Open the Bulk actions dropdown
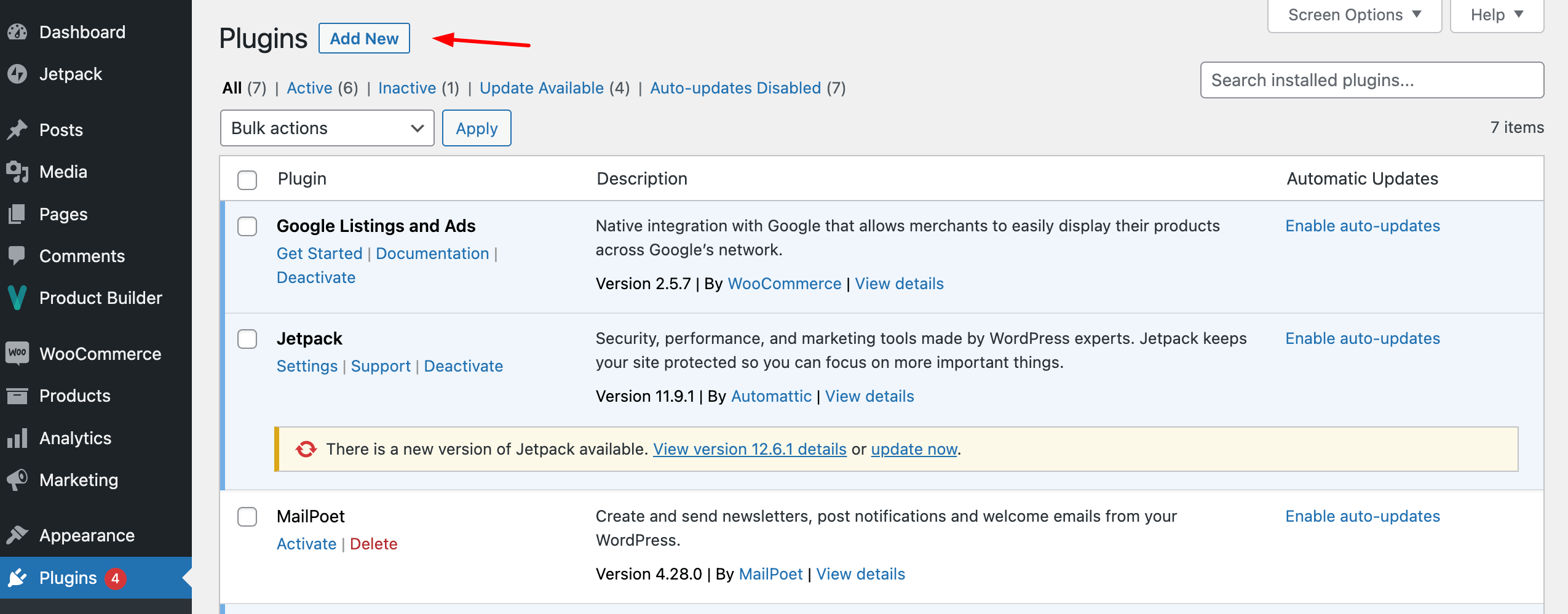This screenshot has height=614, width=1568. tap(327, 128)
